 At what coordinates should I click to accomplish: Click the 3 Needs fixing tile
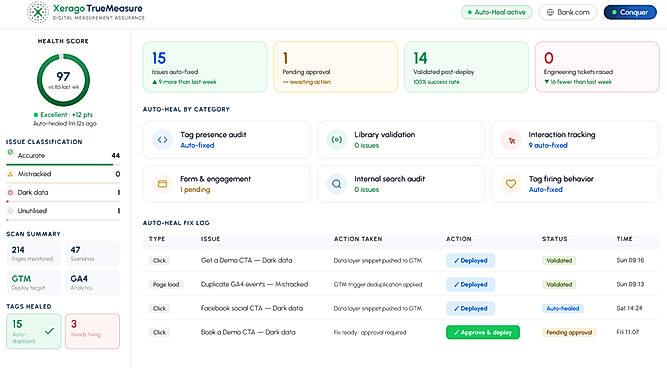click(92, 331)
